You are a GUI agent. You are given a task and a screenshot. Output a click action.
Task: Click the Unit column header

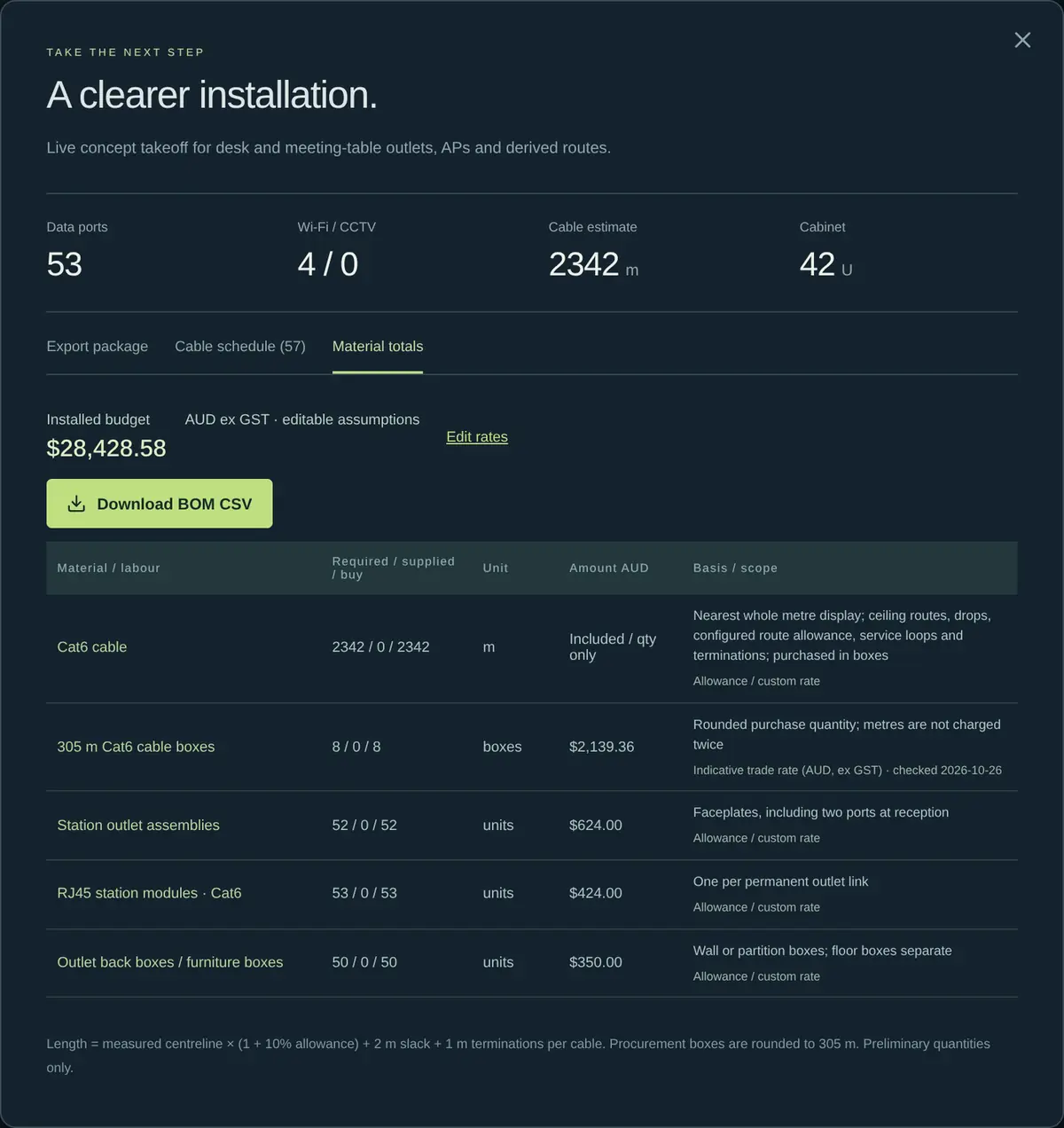click(496, 568)
